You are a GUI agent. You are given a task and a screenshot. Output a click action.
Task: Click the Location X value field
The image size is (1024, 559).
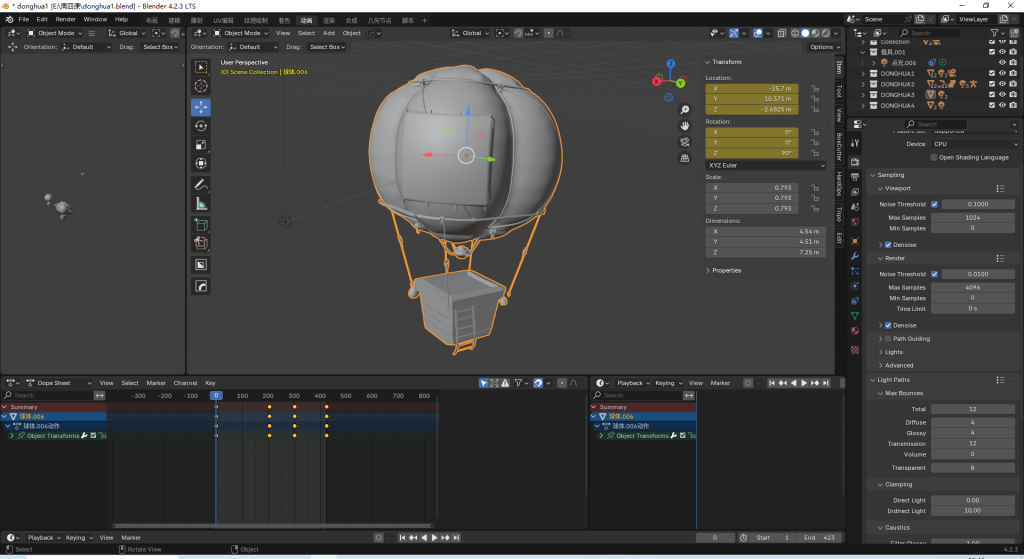[x=752, y=88]
